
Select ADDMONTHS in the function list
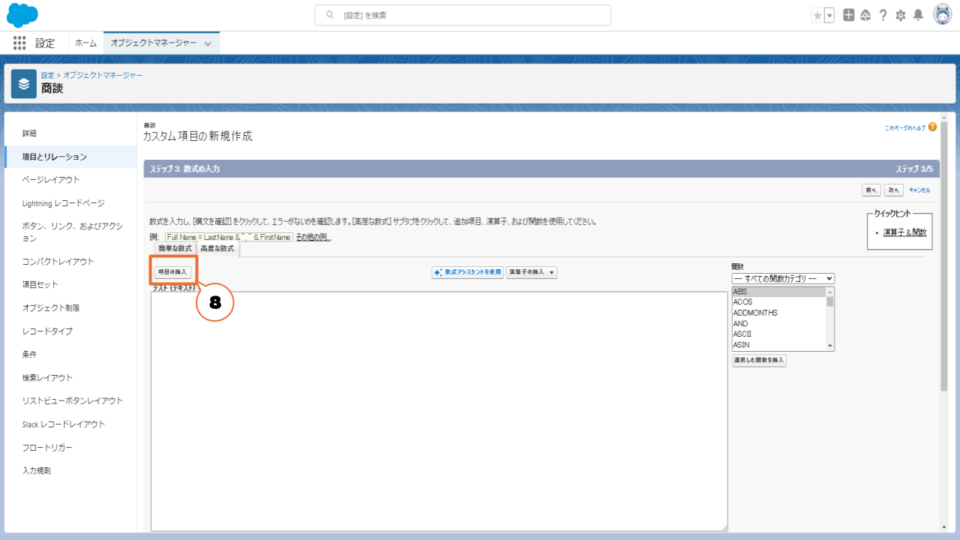click(x=779, y=313)
